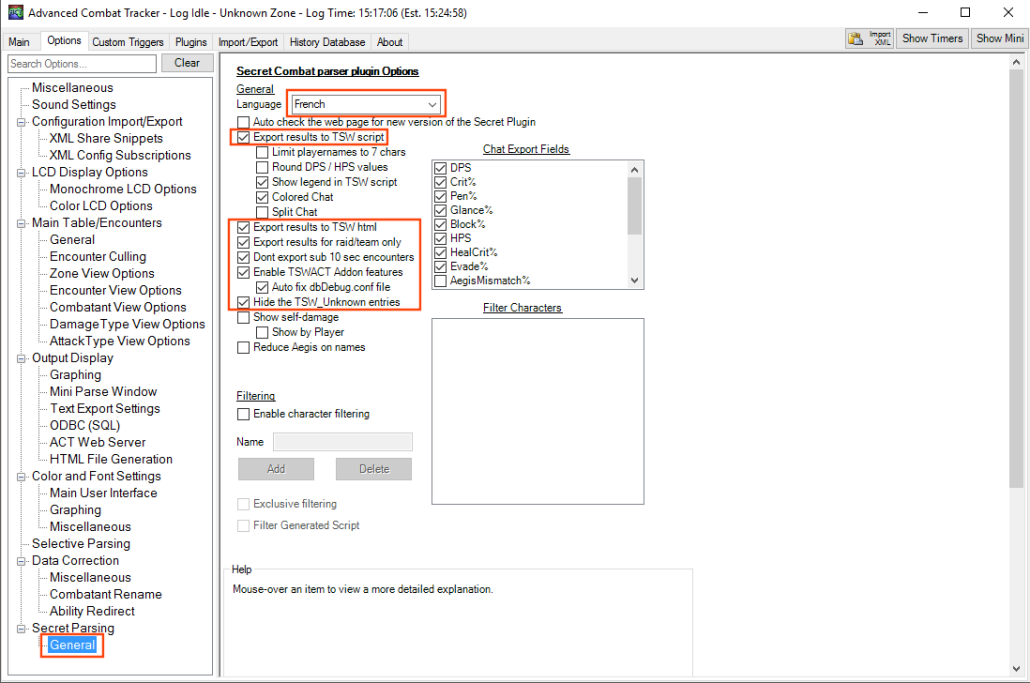Select Selective Parsing tree item
The width and height of the screenshot is (1030, 683).
pos(81,543)
